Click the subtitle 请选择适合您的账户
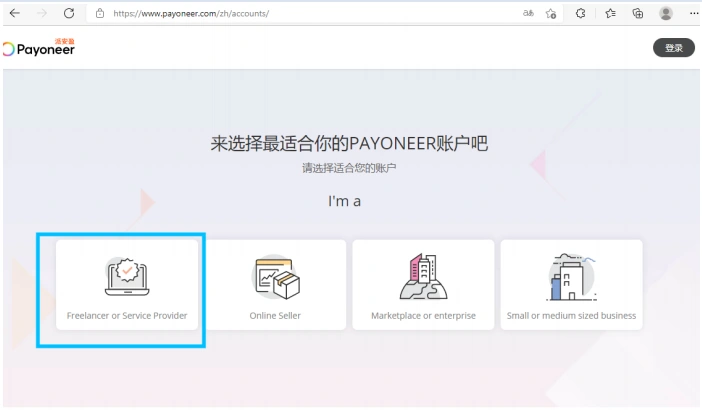The height and width of the screenshot is (410, 702). (x=349, y=168)
